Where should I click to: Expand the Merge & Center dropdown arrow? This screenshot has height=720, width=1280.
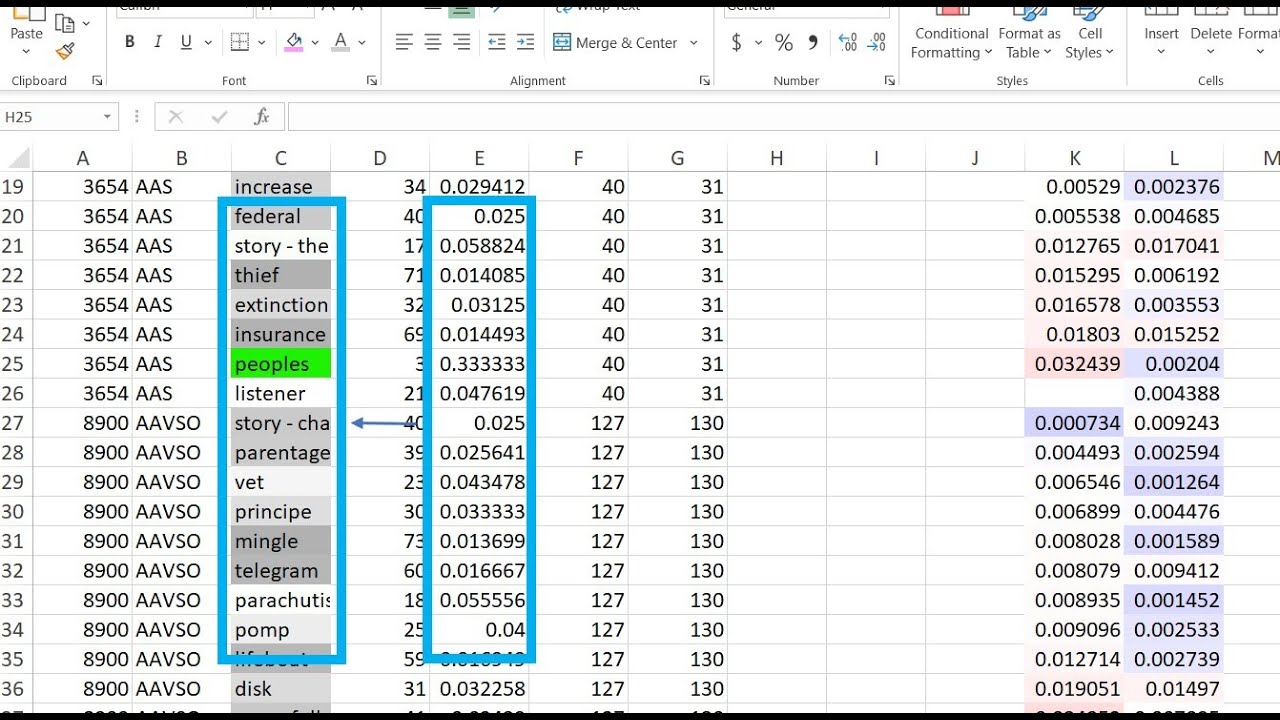(x=694, y=43)
